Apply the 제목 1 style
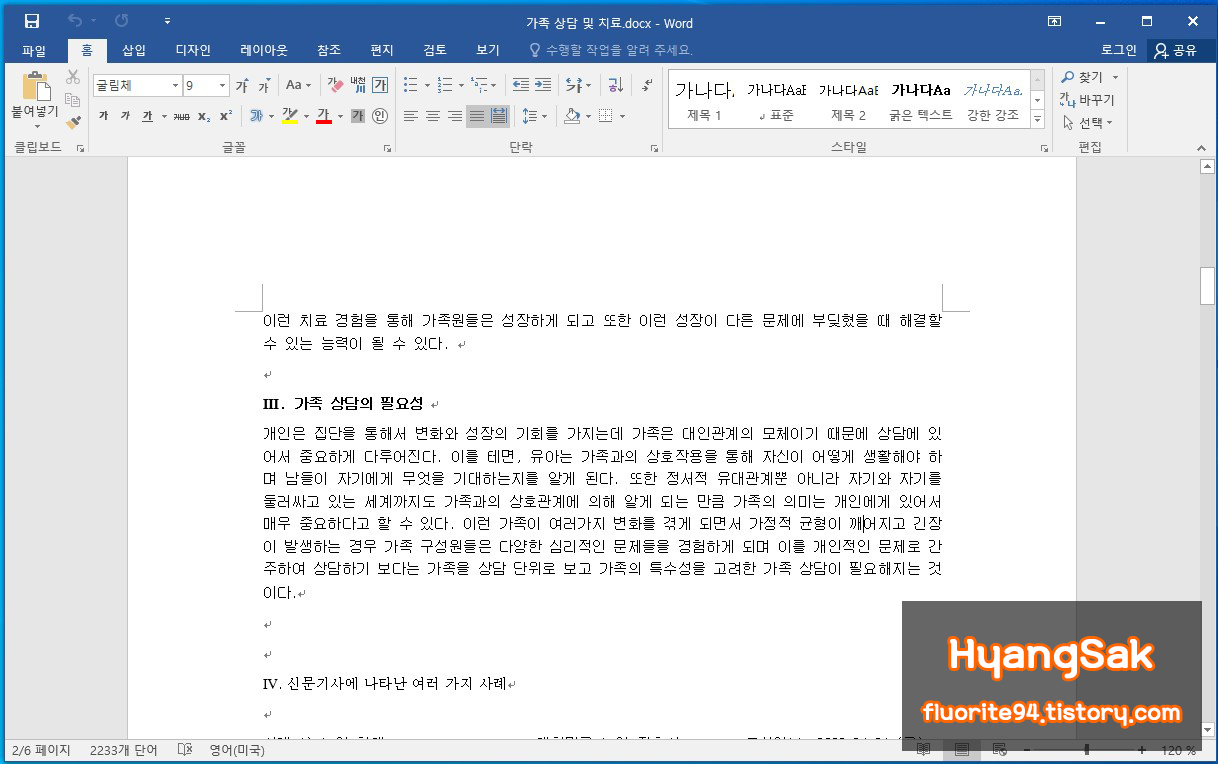Viewport: 1218px width, 764px height. tap(705, 101)
